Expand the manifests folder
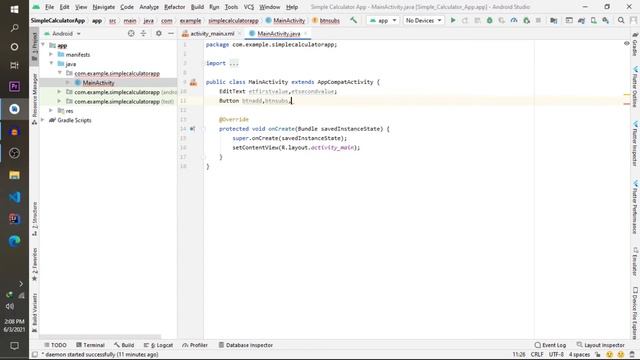Viewport: 640px width, 360px height. [x=51, y=54]
